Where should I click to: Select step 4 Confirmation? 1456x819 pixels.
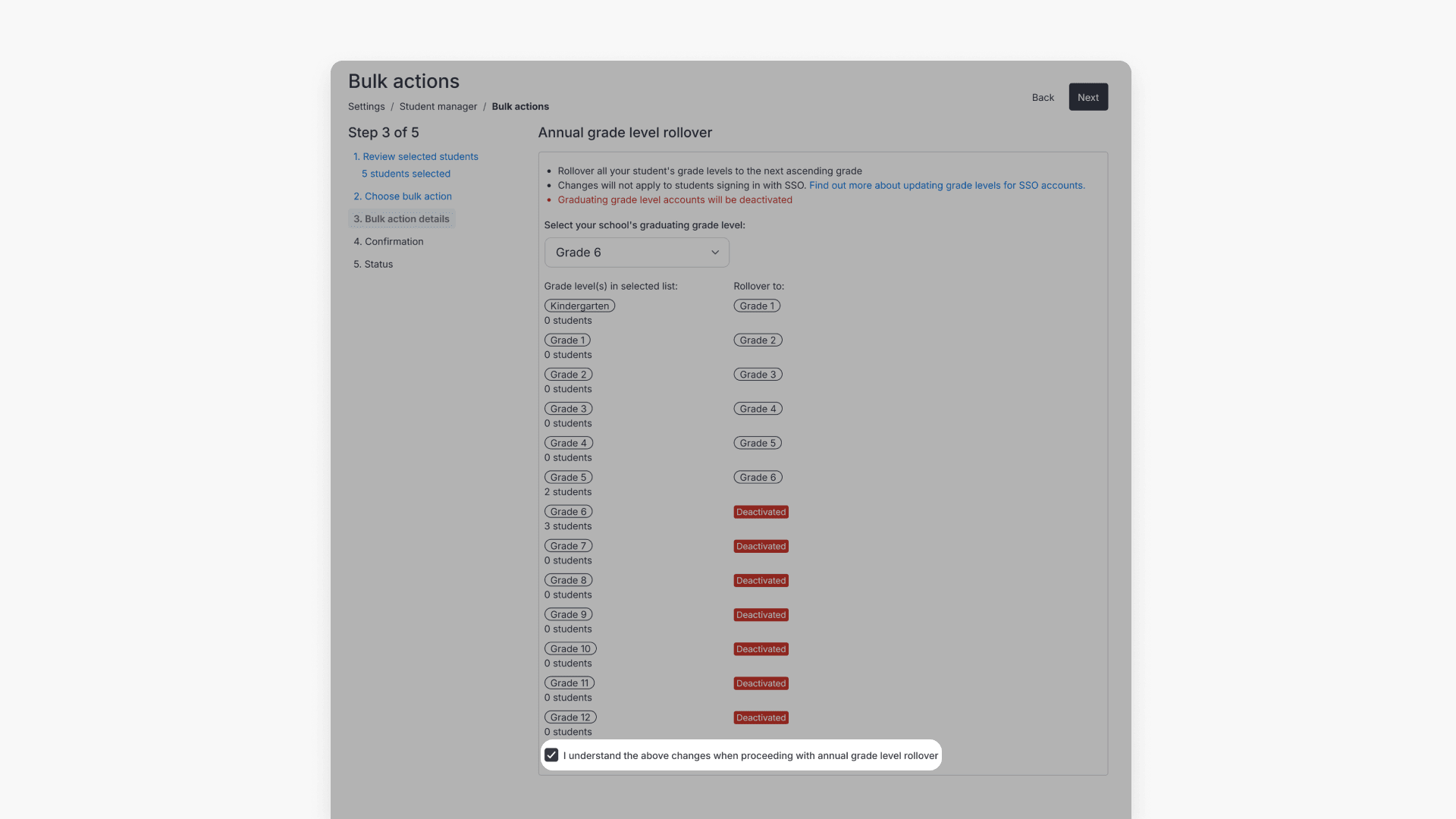pos(388,241)
